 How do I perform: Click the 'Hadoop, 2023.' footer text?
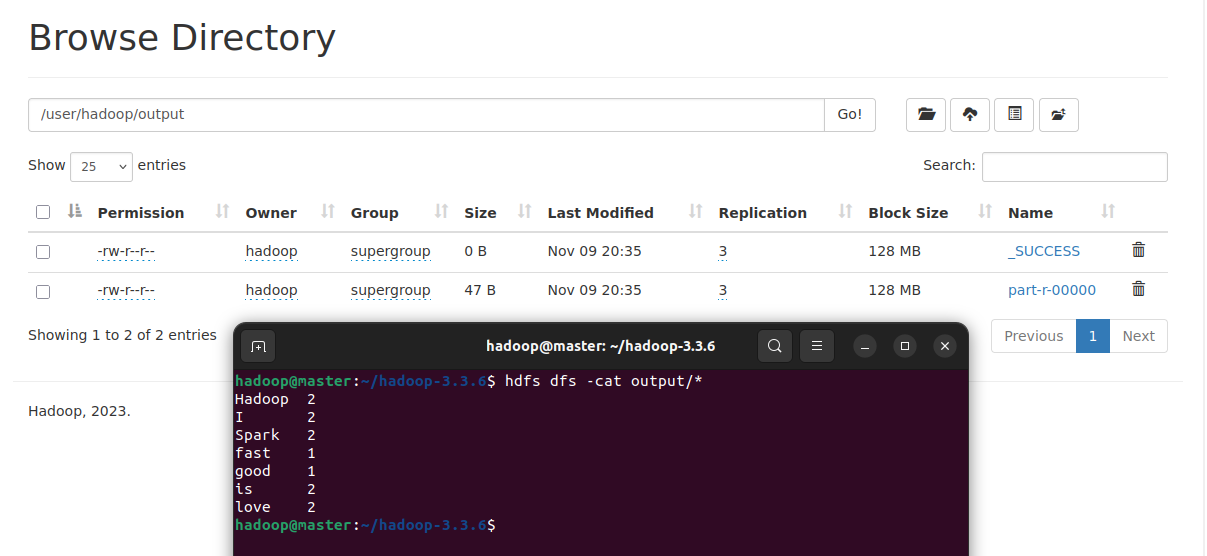click(x=79, y=410)
